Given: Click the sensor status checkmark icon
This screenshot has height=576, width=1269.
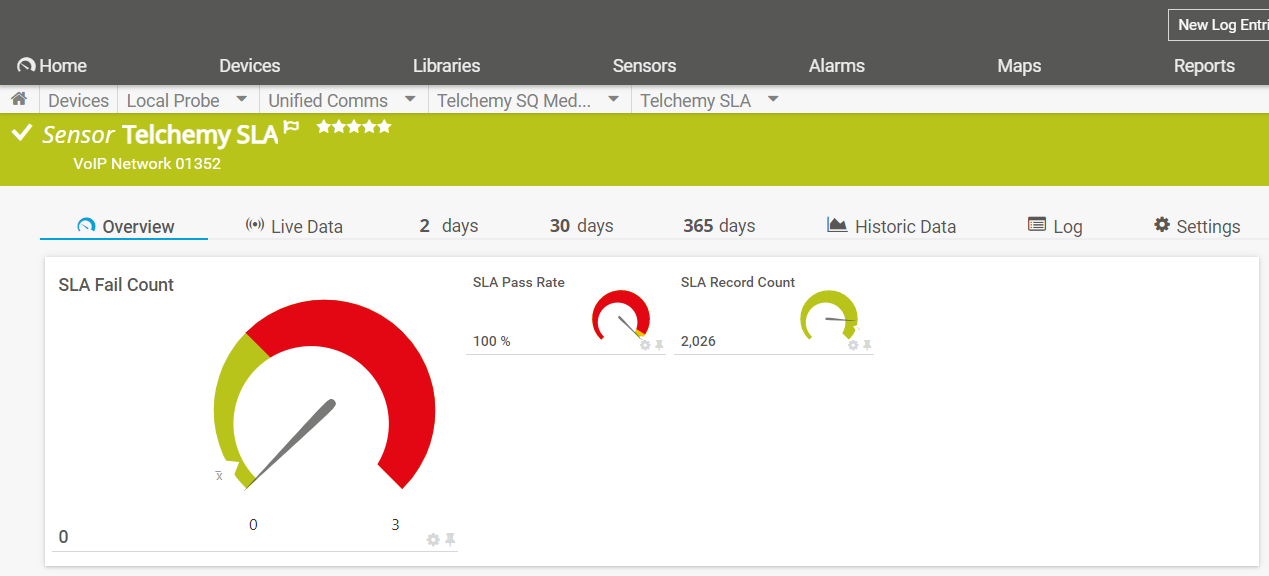Looking at the screenshot, I should [22, 133].
